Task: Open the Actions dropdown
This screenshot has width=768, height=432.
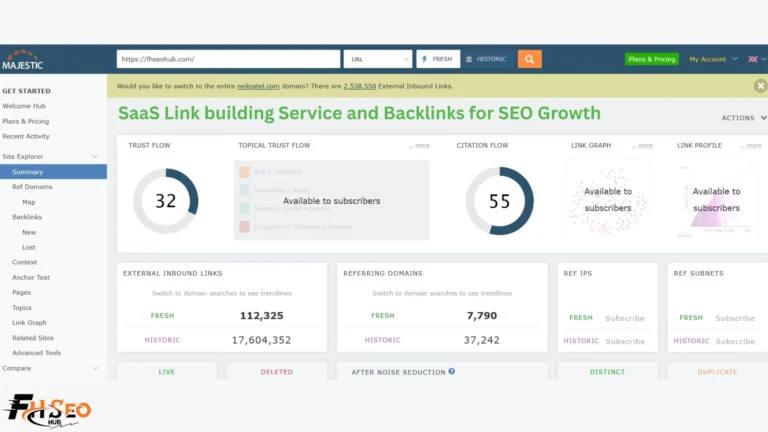Action: click(x=744, y=118)
